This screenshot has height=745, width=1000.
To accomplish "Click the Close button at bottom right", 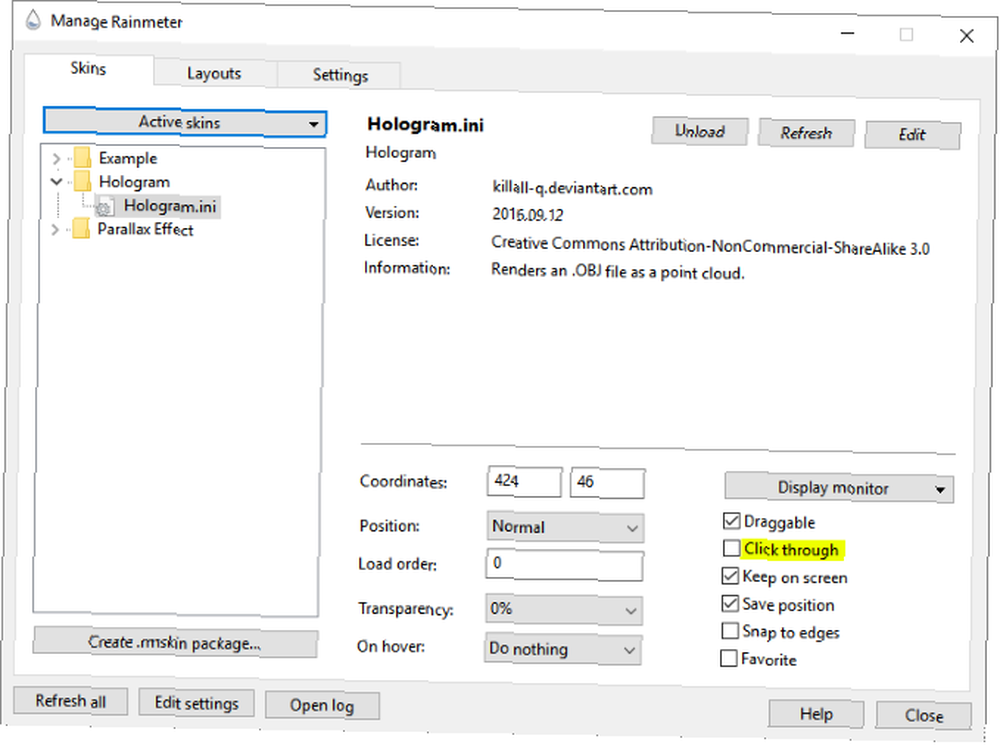I will [923, 716].
